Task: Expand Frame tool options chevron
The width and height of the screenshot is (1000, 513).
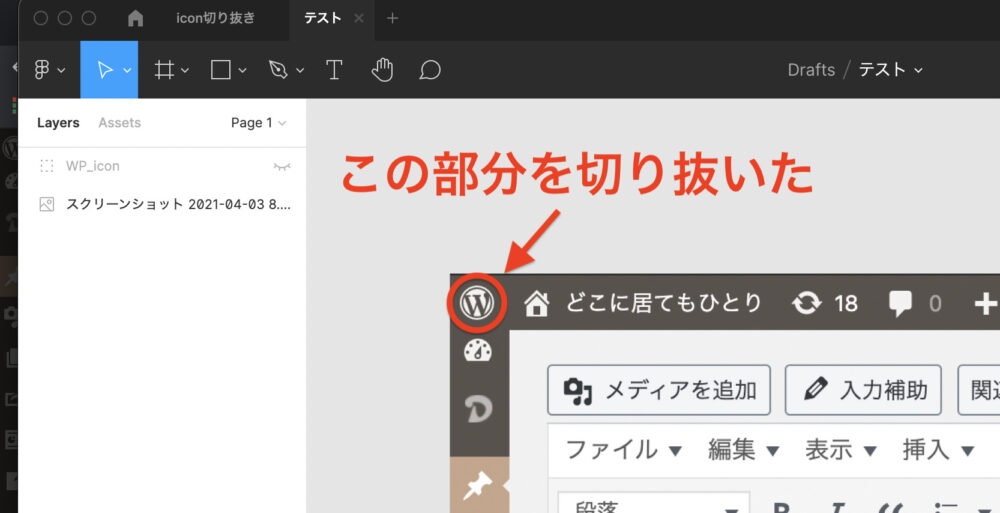Action: (185, 70)
